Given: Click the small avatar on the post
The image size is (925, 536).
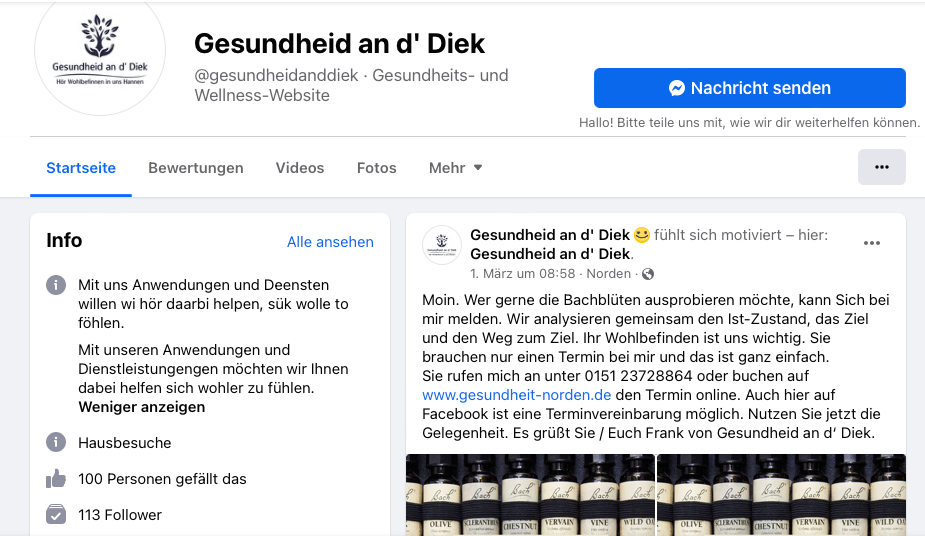Looking at the screenshot, I should coord(442,245).
